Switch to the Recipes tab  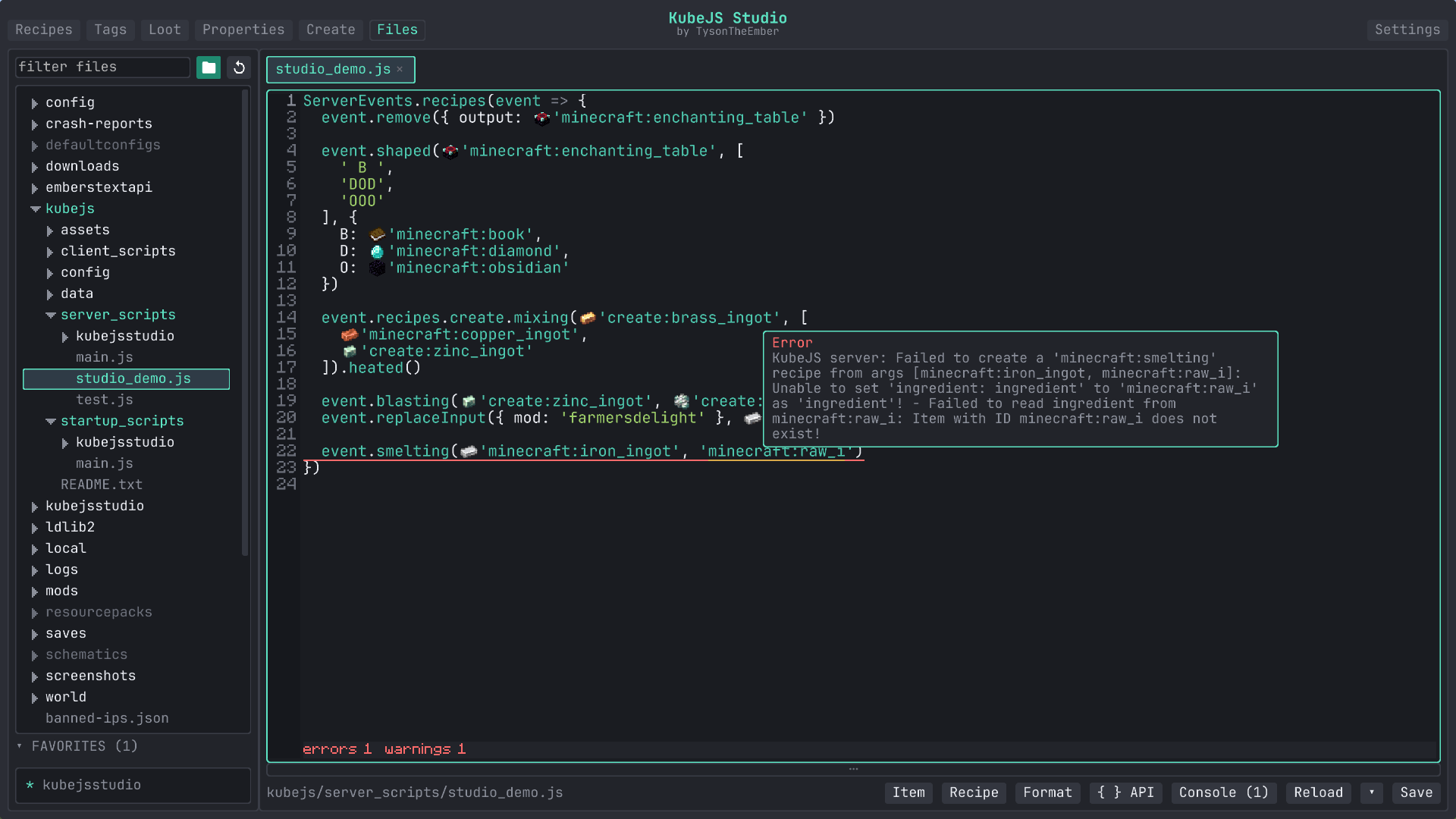point(44,30)
